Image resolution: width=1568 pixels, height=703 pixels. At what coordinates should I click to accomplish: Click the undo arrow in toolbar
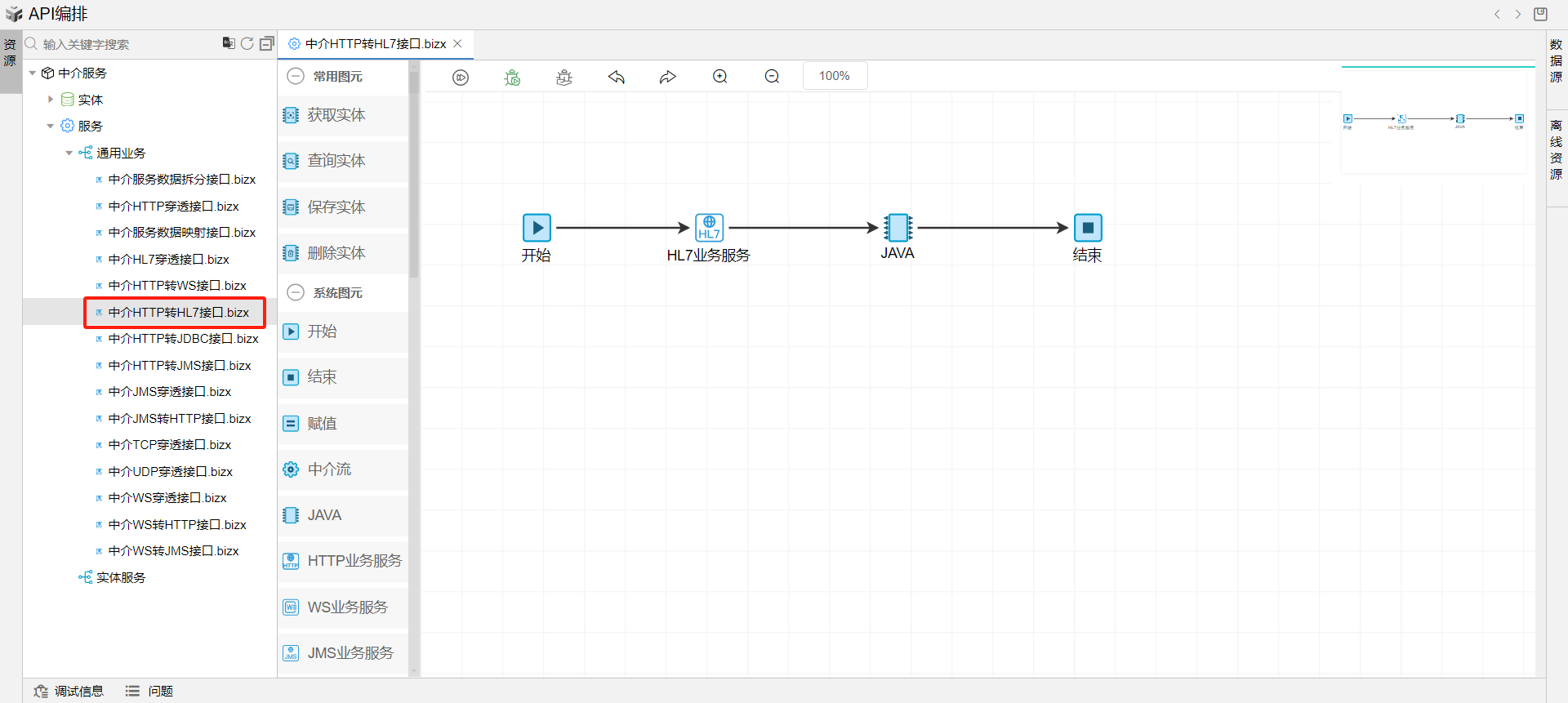617,77
